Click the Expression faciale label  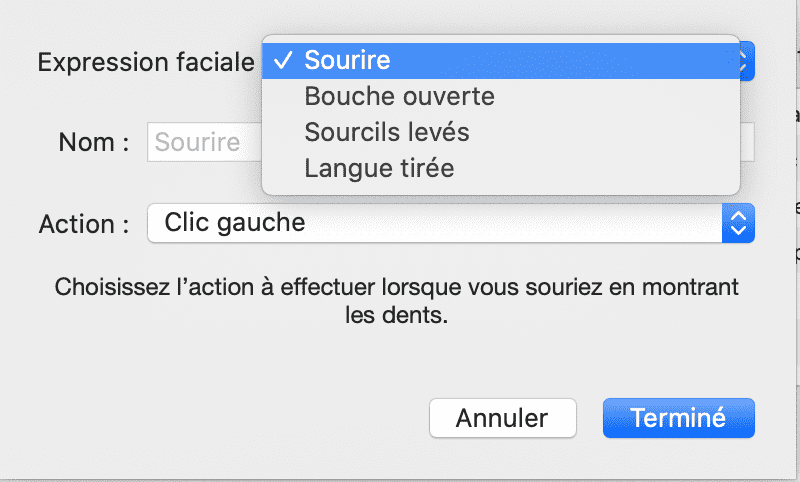146,62
